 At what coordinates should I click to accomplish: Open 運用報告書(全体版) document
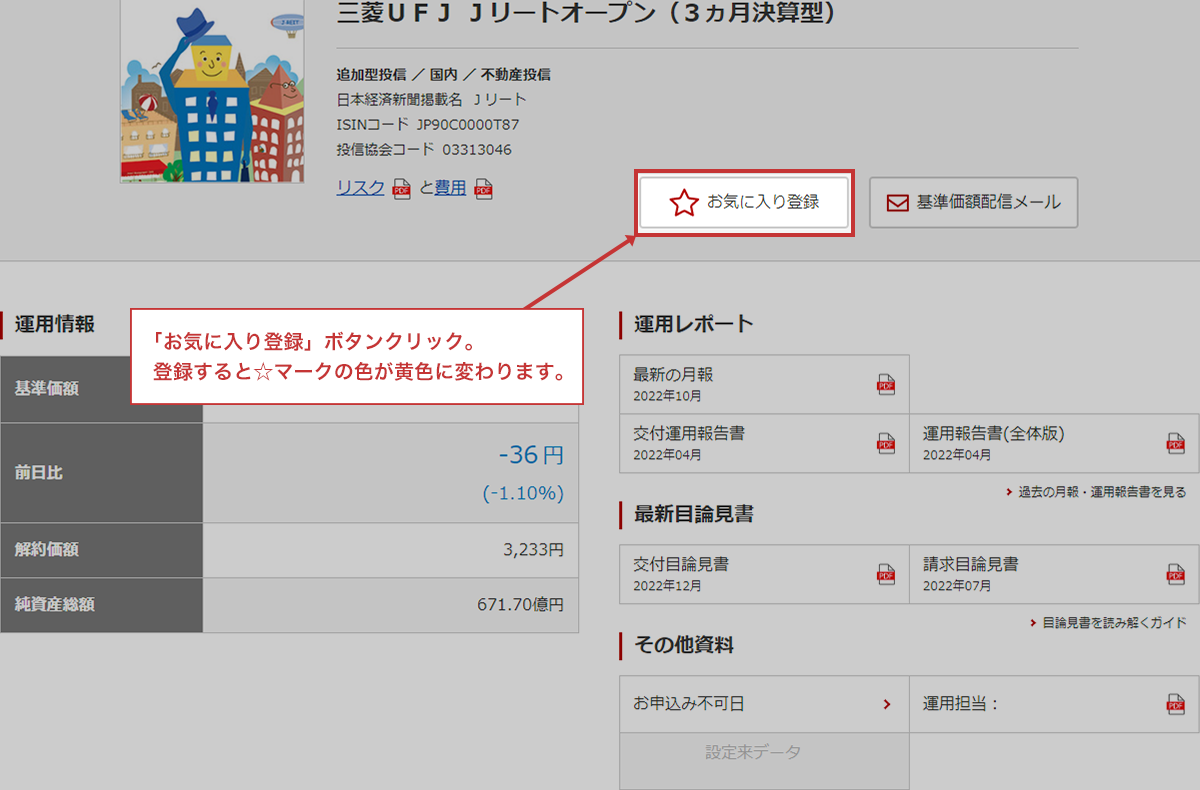(1054, 443)
